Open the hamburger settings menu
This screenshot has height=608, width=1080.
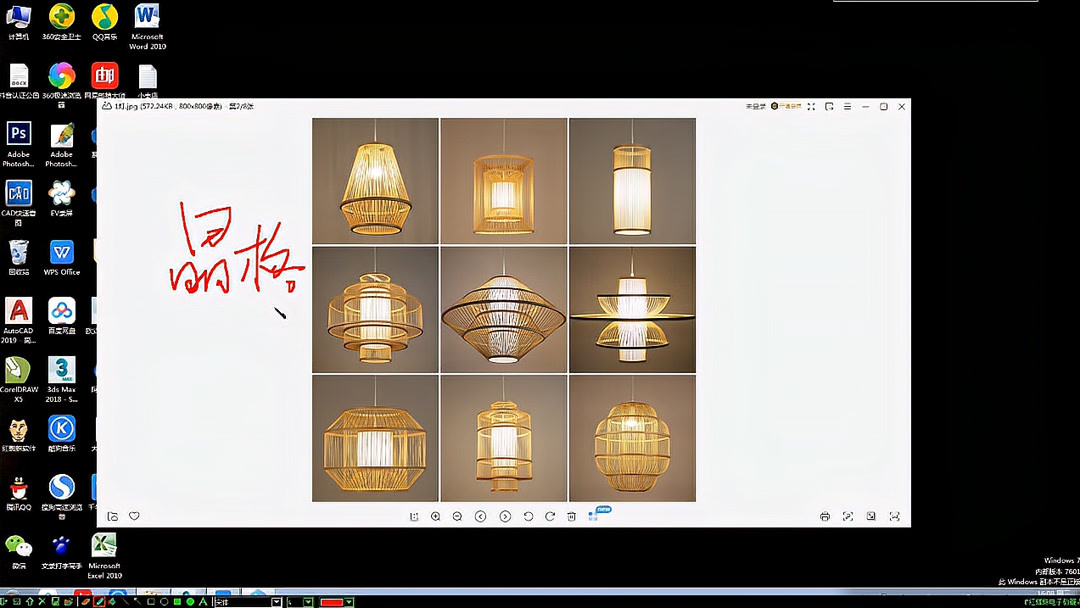pos(848,105)
